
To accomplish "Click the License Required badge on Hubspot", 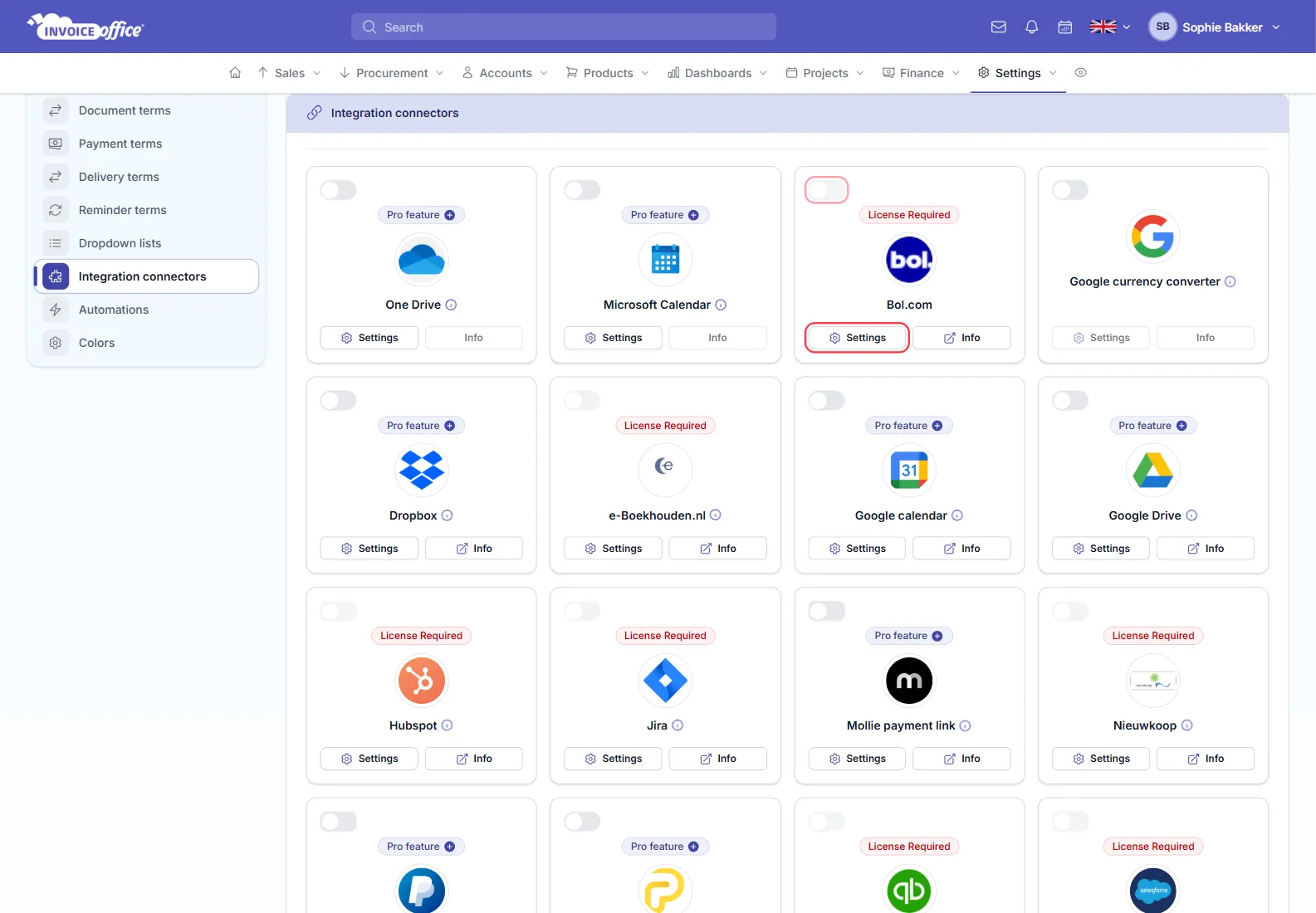I will coord(422,636).
